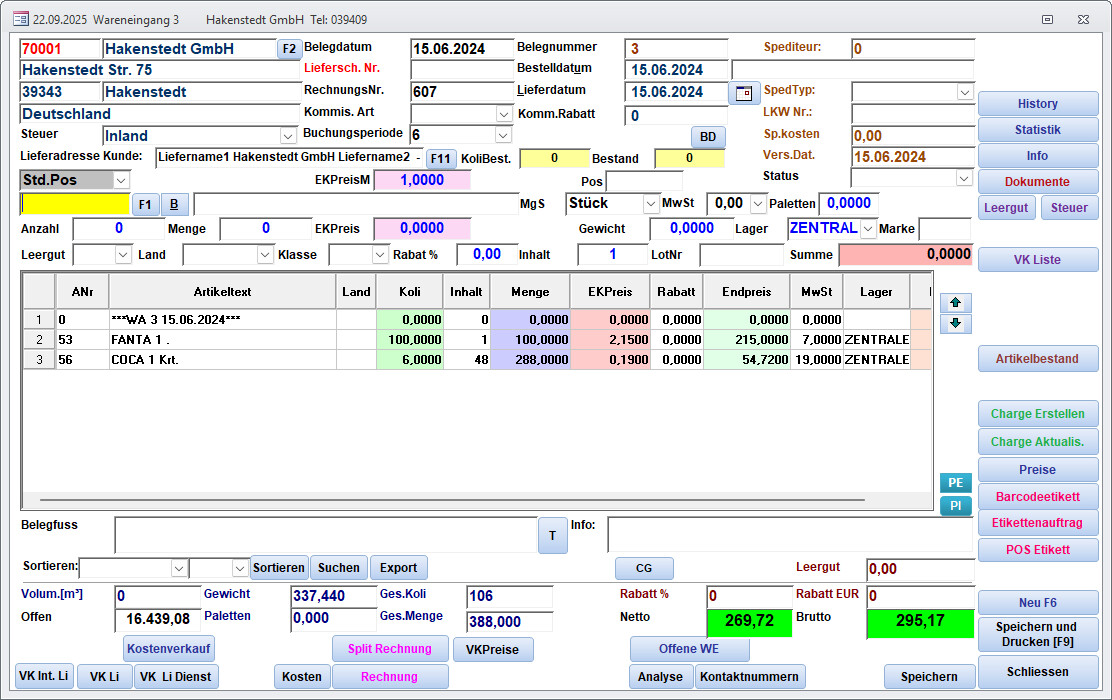Click the PE button beside the table
This screenshot has height=700, width=1112.
tap(955, 483)
